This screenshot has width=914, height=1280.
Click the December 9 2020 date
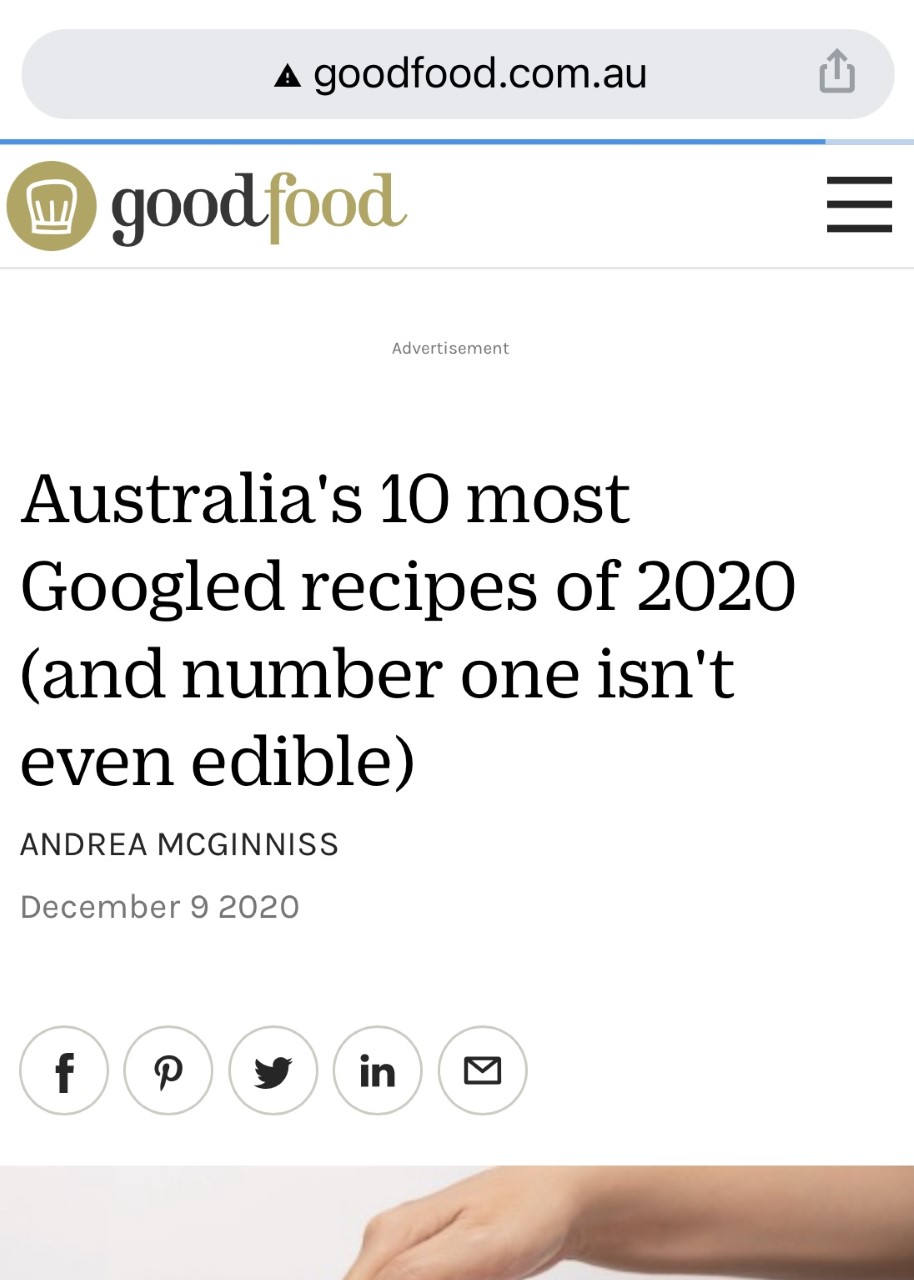coord(160,907)
